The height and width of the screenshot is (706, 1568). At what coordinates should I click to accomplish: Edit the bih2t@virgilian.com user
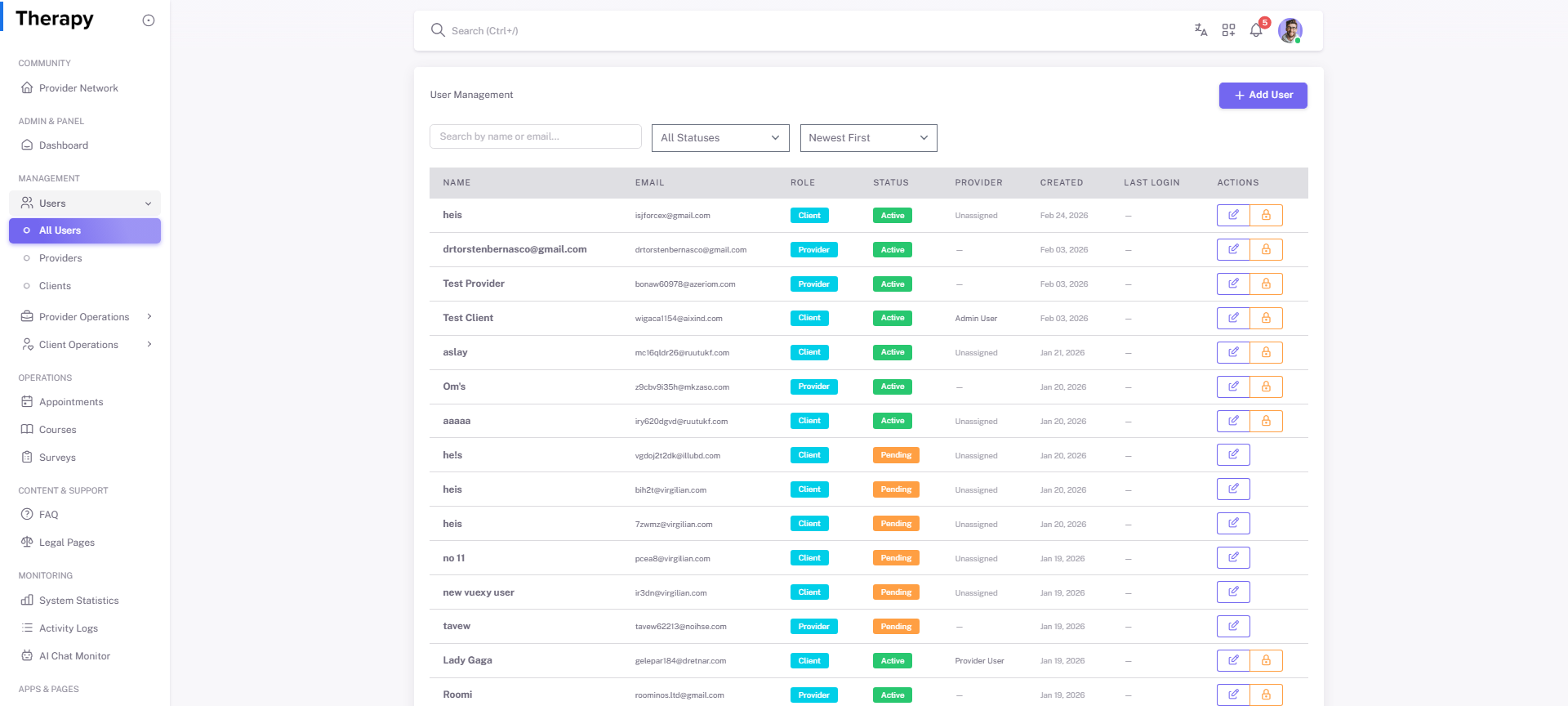click(1233, 489)
